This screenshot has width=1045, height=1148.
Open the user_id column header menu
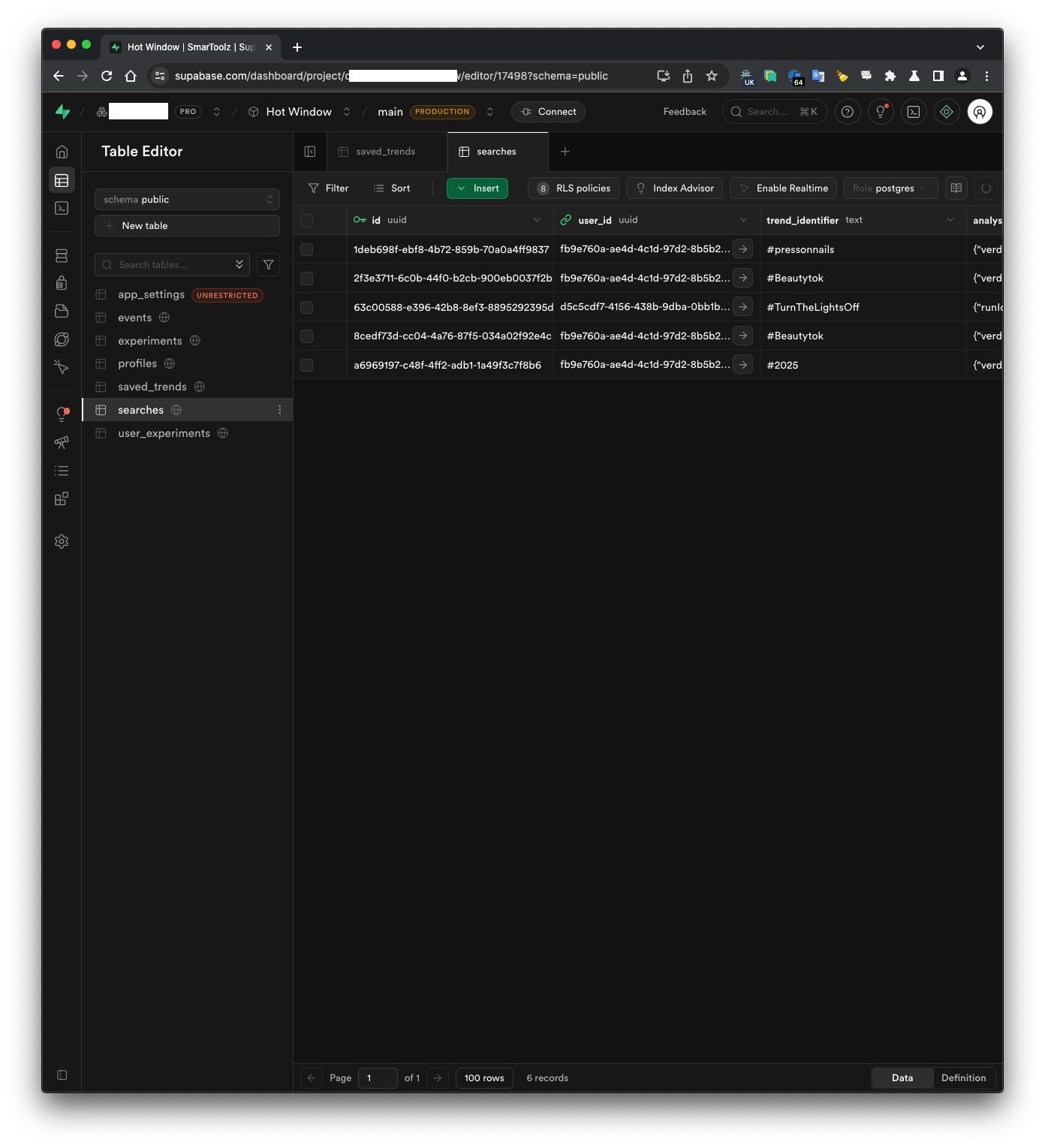pyautogui.click(x=743, y=220)
